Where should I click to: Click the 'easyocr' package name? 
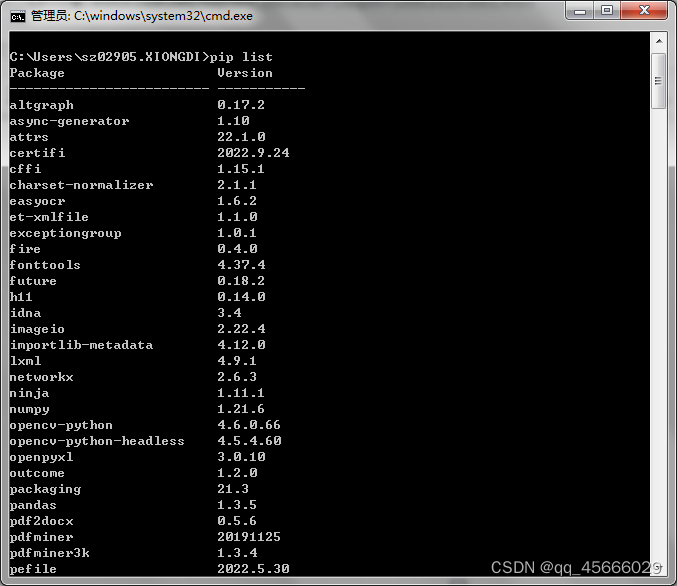click(37, 201)
